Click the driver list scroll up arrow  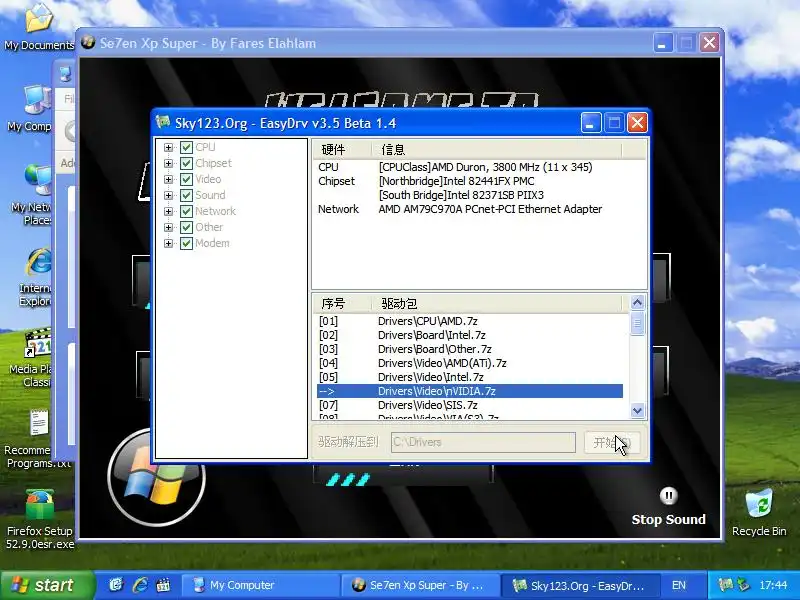[637, 303]
